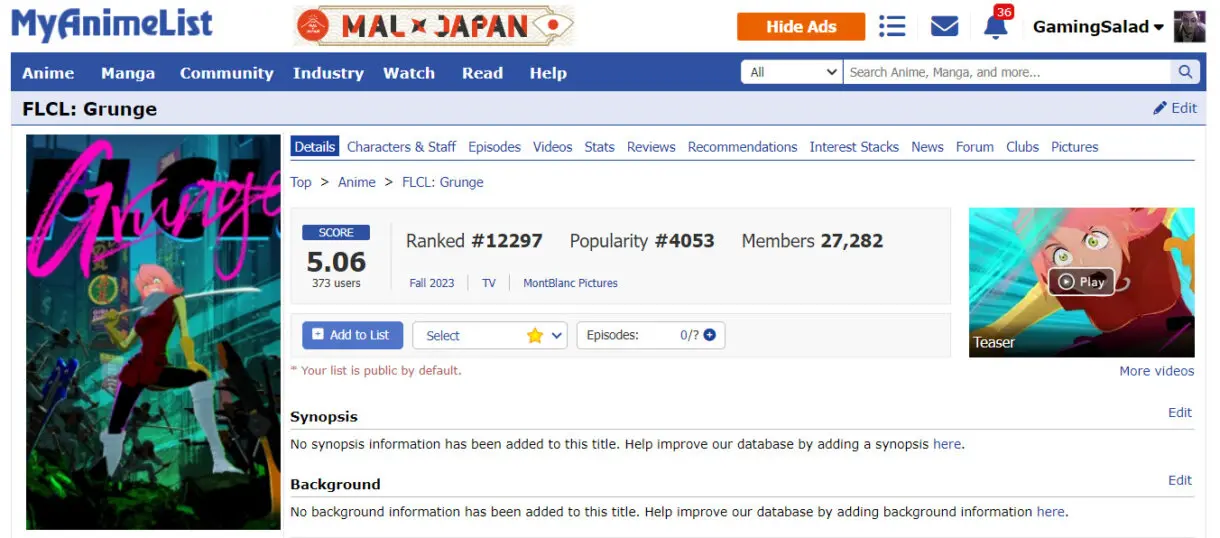This screenshot has width=1220, height=538.
Task: Switch to the Clubs tab
Action: point(1022,147)
